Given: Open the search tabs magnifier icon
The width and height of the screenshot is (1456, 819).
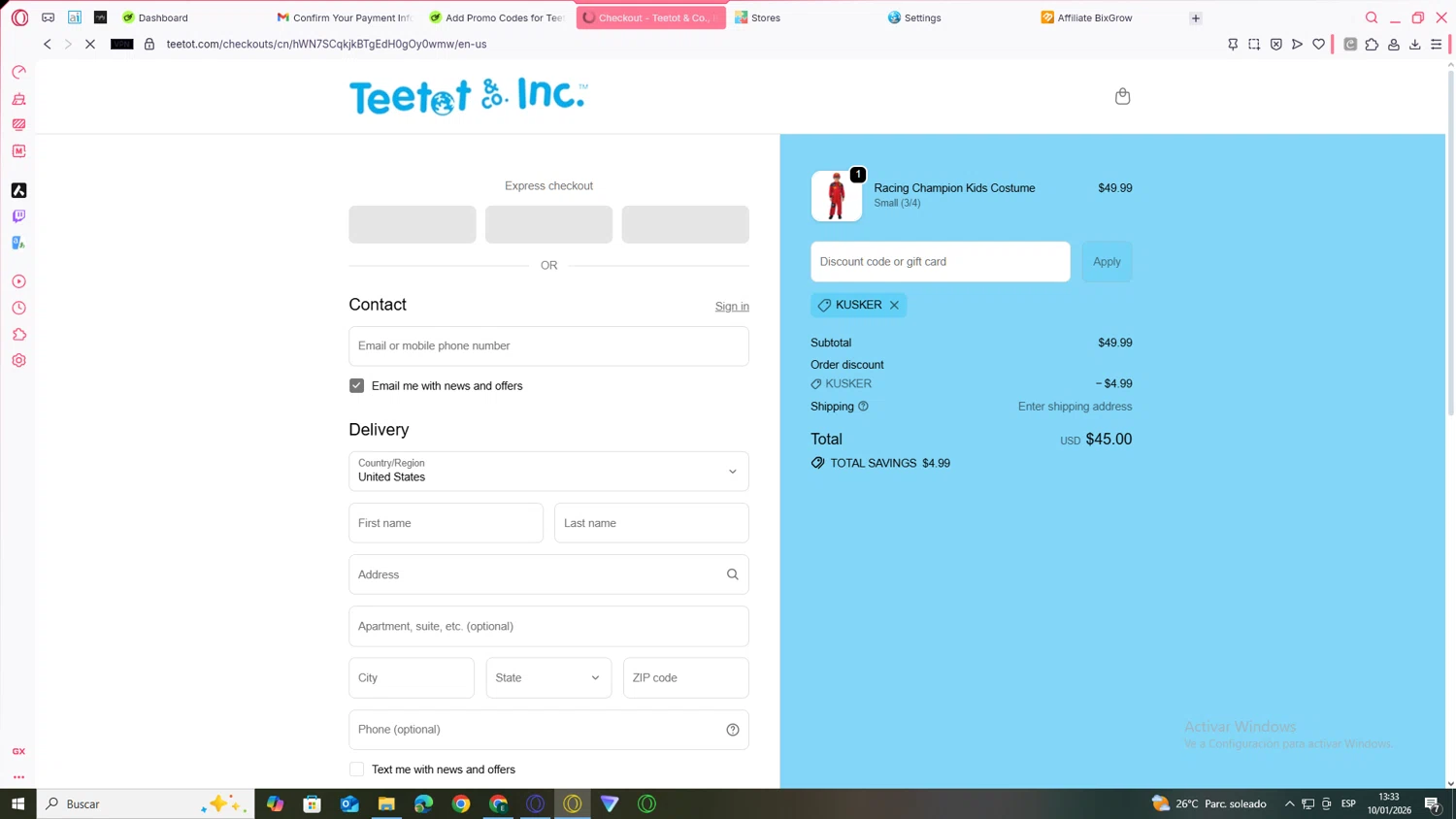Looking at the screenshot, I should [x=1372, y=17].
